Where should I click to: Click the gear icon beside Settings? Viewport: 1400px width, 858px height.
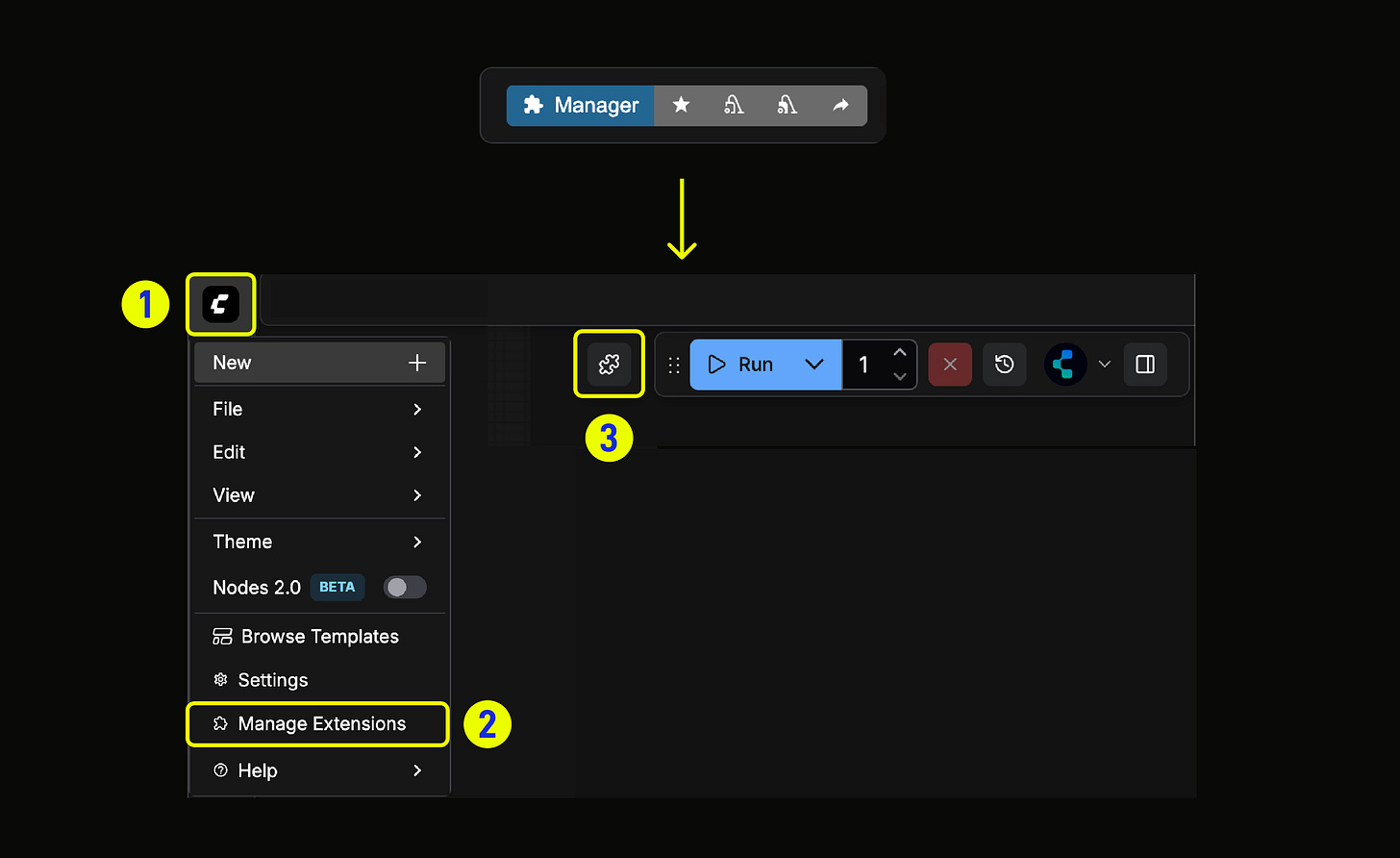pyautogui.click(x=220, y=680)
